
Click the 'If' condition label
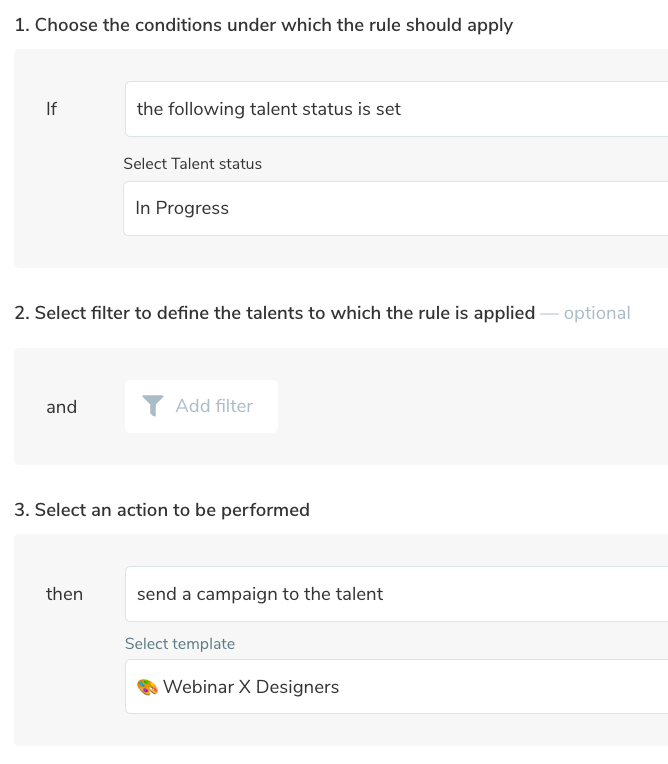(x=52, y=109)
